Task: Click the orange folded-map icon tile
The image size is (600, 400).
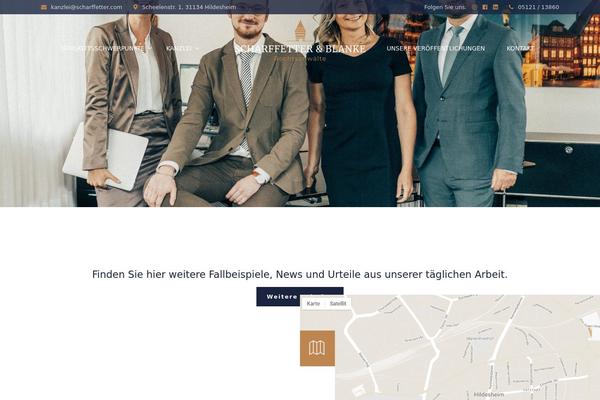Action: click(x=317, y=348)
